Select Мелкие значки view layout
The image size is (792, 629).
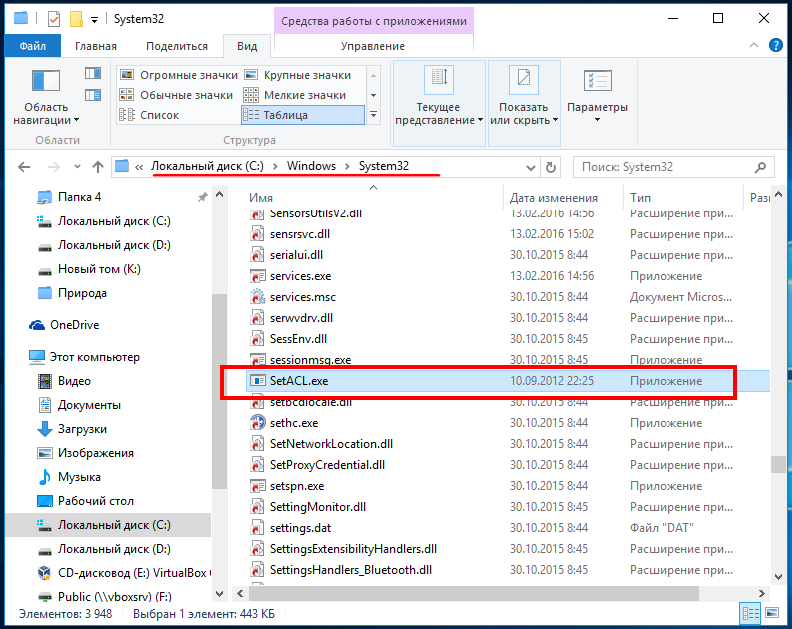pos(295,95)
